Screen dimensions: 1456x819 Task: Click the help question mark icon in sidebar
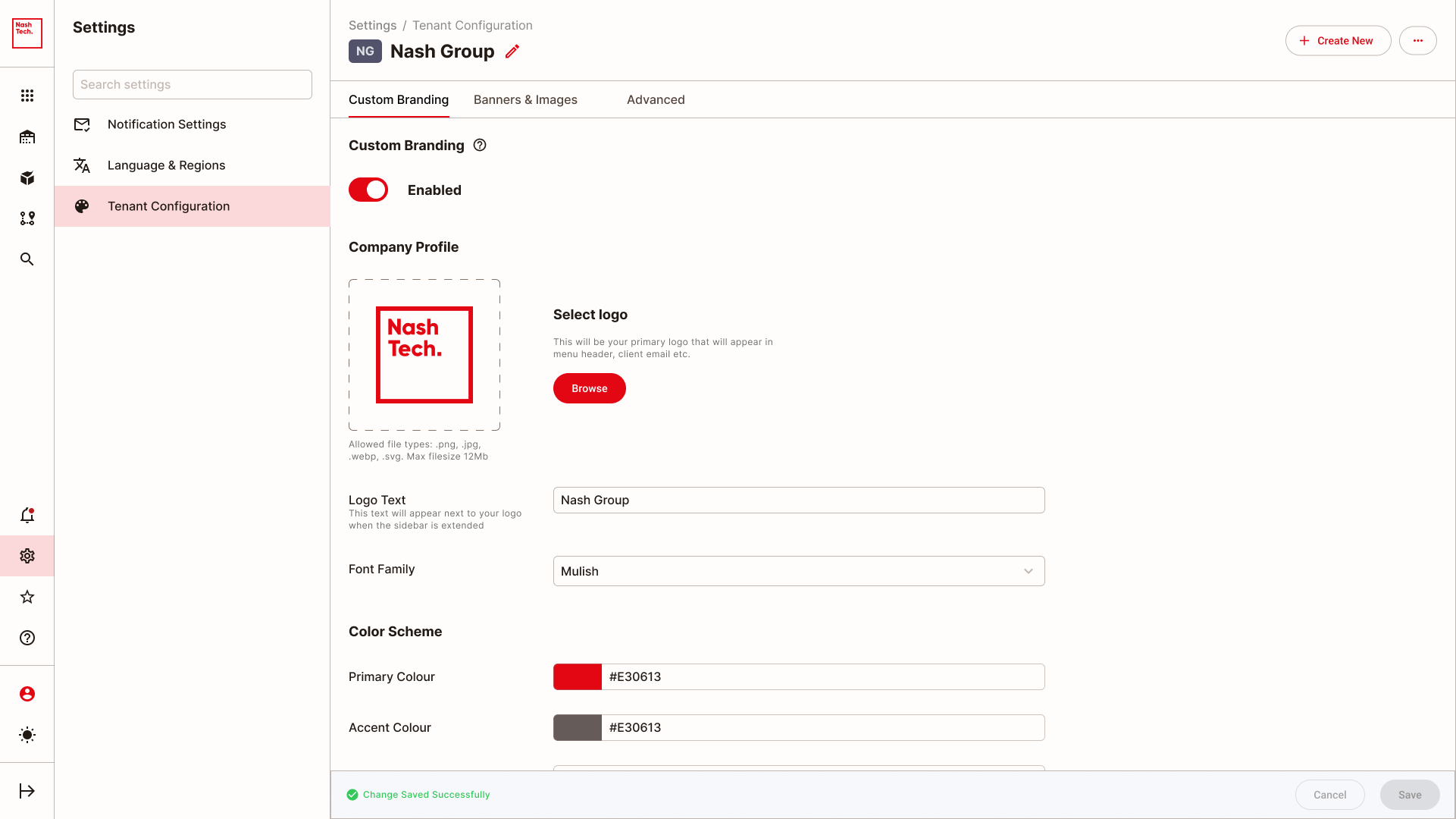click(27, 637)
